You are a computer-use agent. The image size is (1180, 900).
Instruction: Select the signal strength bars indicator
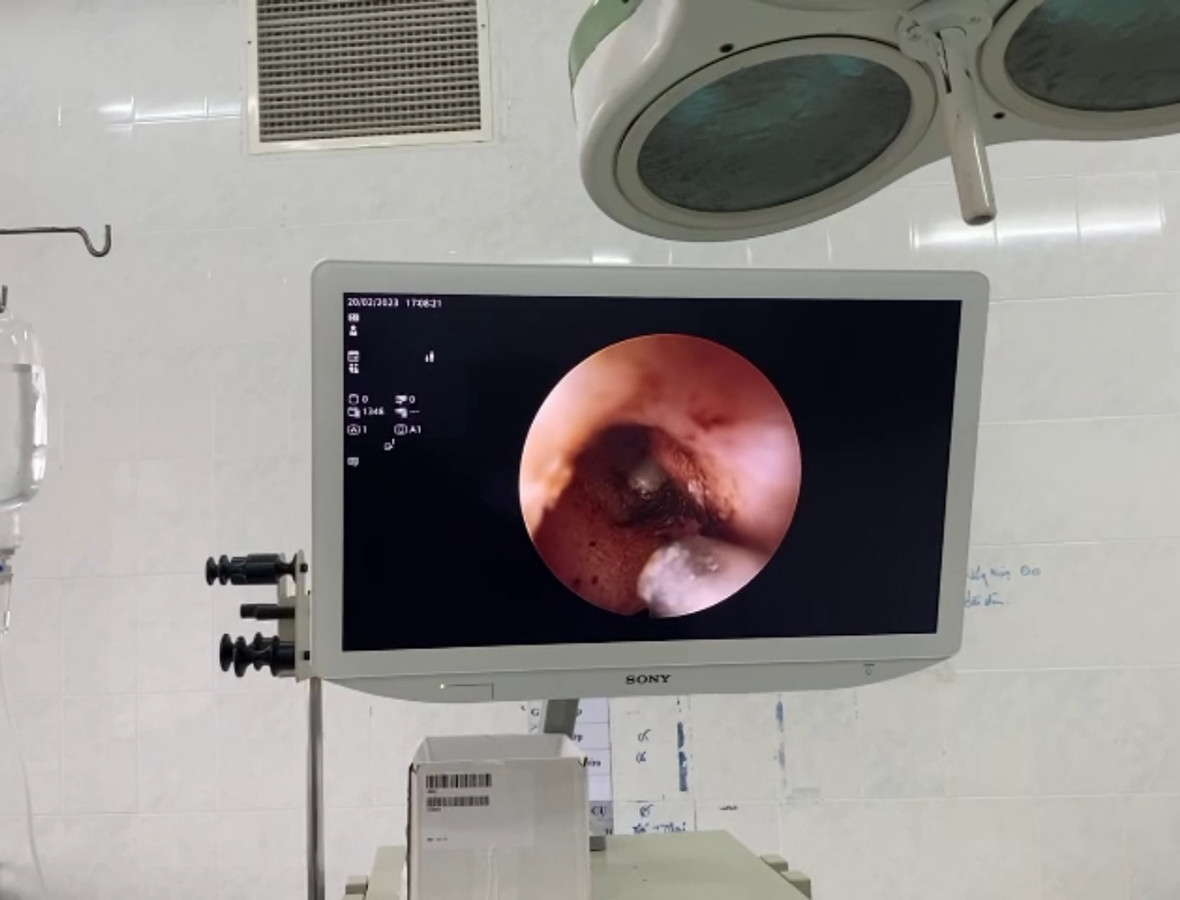[x=430, y=356]
